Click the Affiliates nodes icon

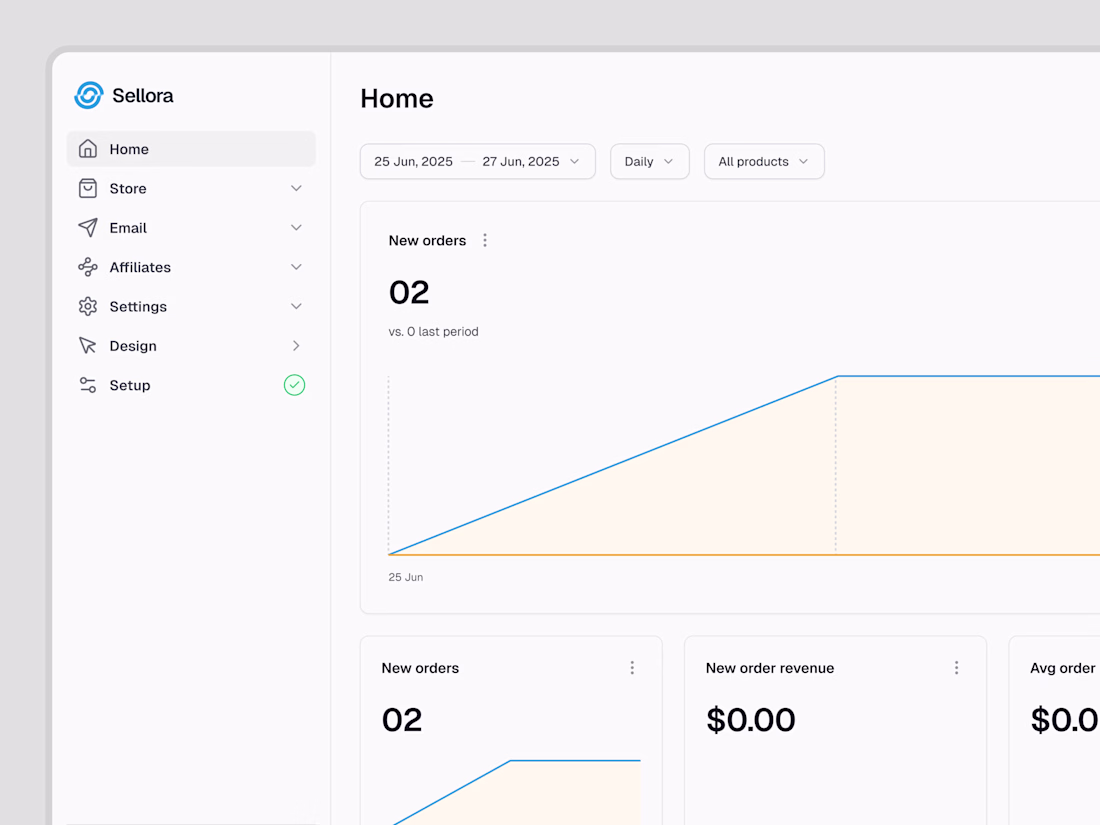tap(88, 267)
